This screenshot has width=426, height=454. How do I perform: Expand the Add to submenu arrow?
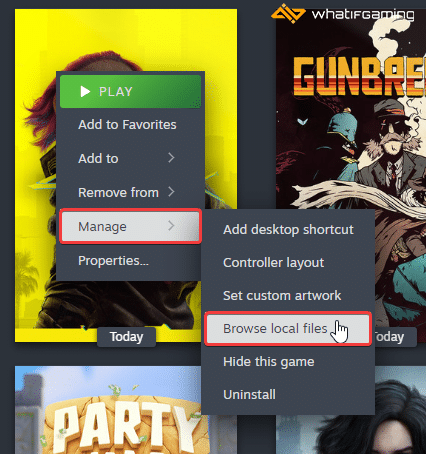pos(171,158)
